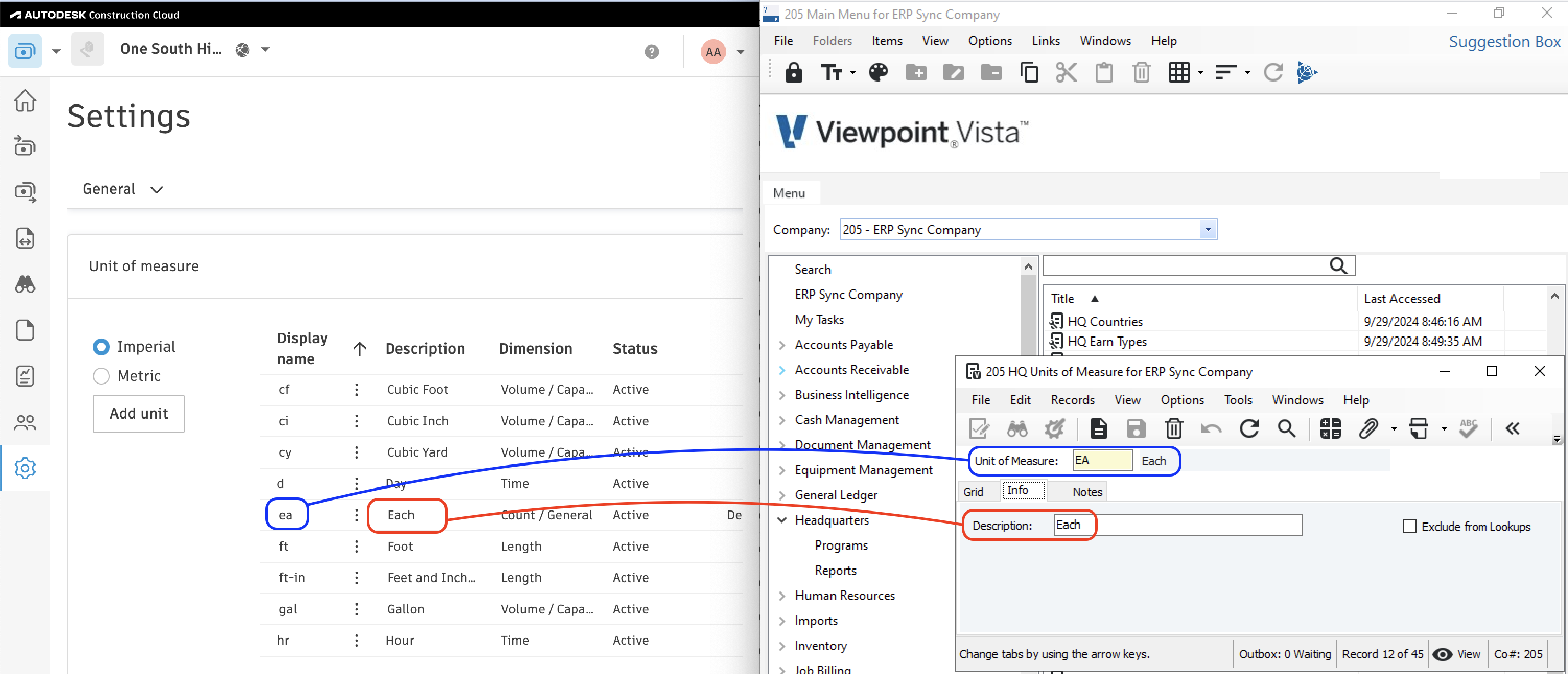
Task: Click the lock icon in Vista toolbar
Action: 793,73
